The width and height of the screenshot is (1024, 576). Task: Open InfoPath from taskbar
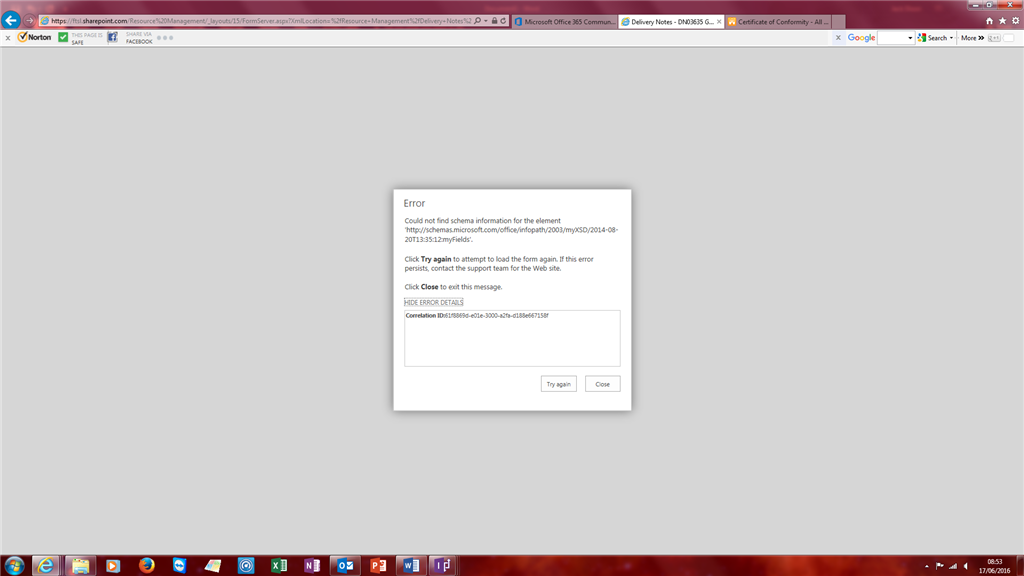click(442, 566)
